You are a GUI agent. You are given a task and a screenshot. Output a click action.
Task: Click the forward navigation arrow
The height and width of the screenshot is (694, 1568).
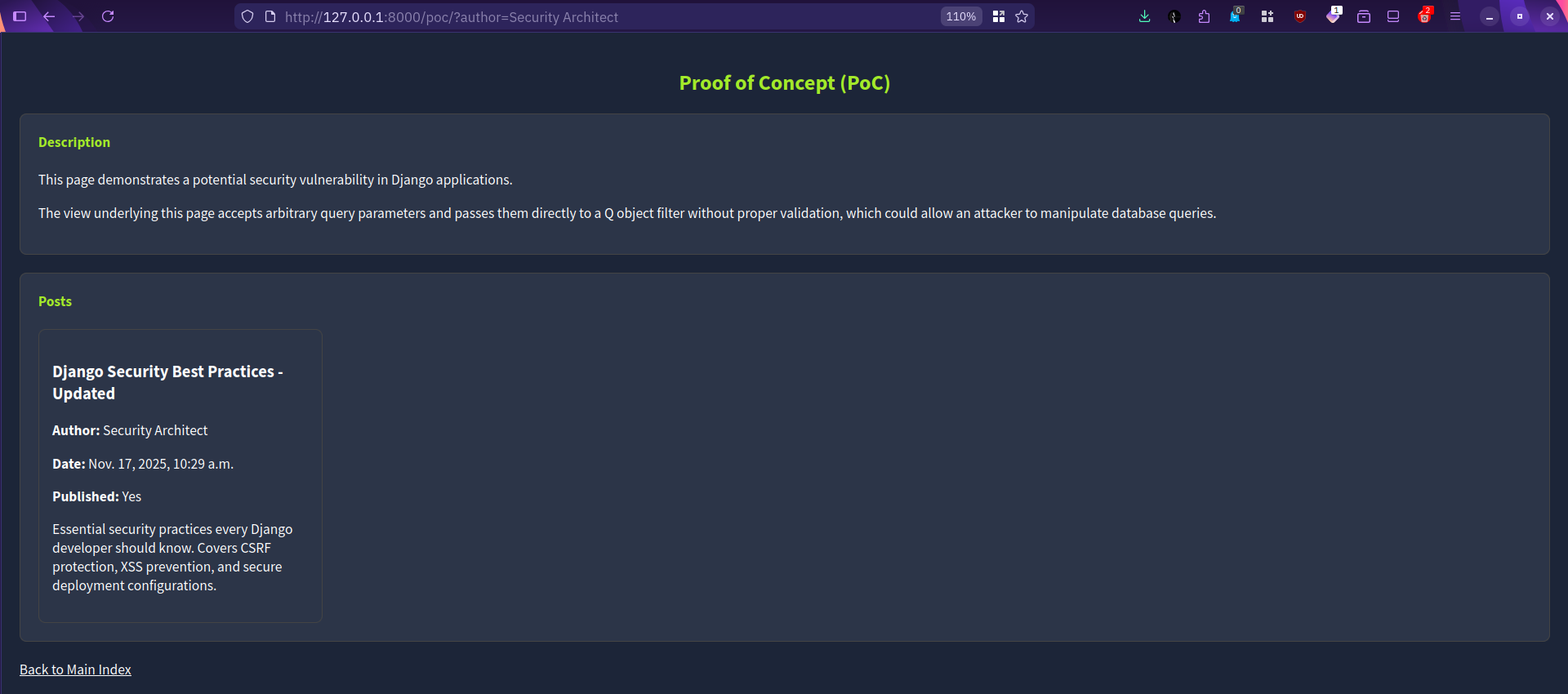[x=79, y=16]
